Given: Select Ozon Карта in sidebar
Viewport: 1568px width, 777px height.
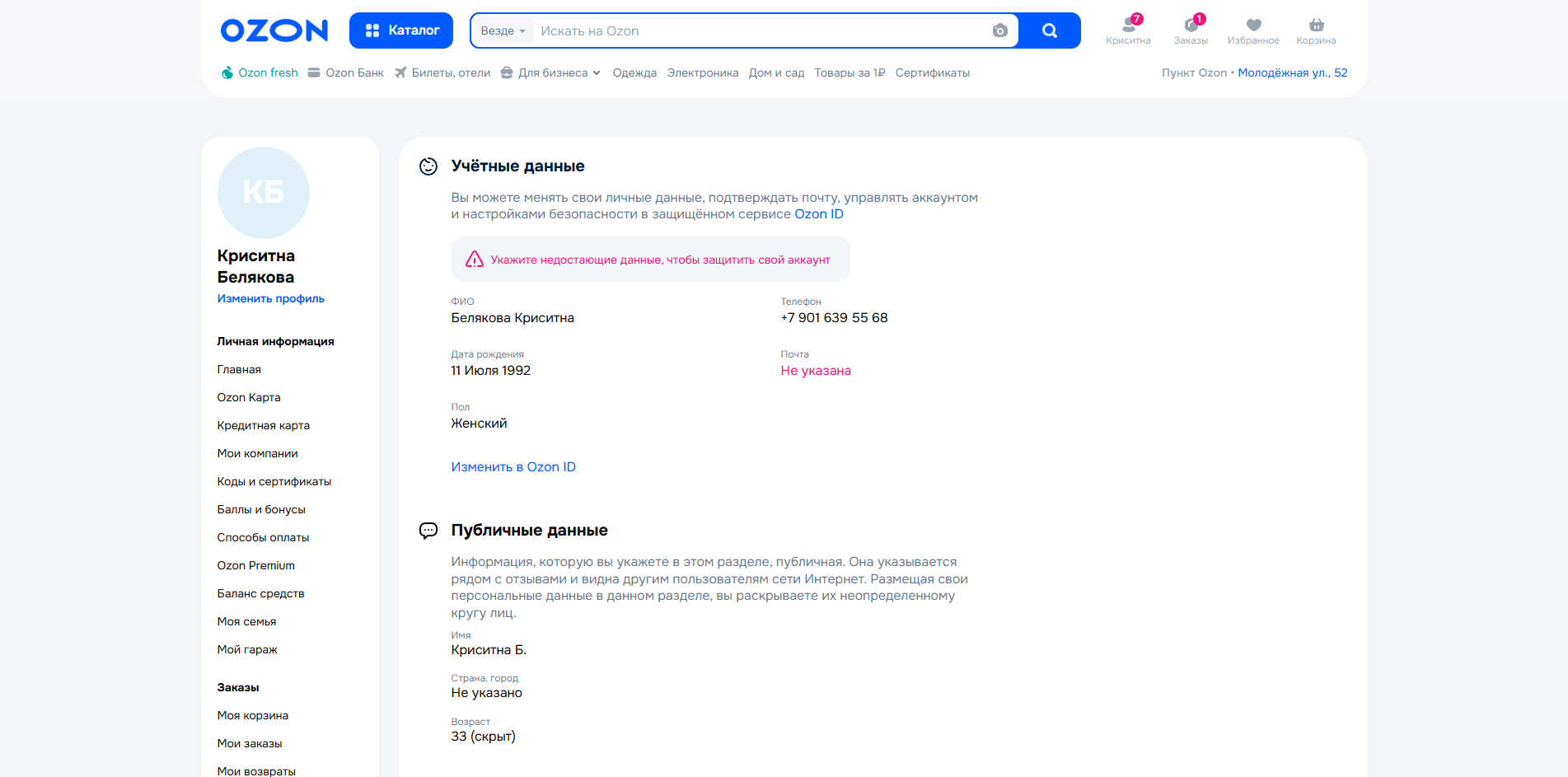Looking at the screenshot, I should [249, 398].
